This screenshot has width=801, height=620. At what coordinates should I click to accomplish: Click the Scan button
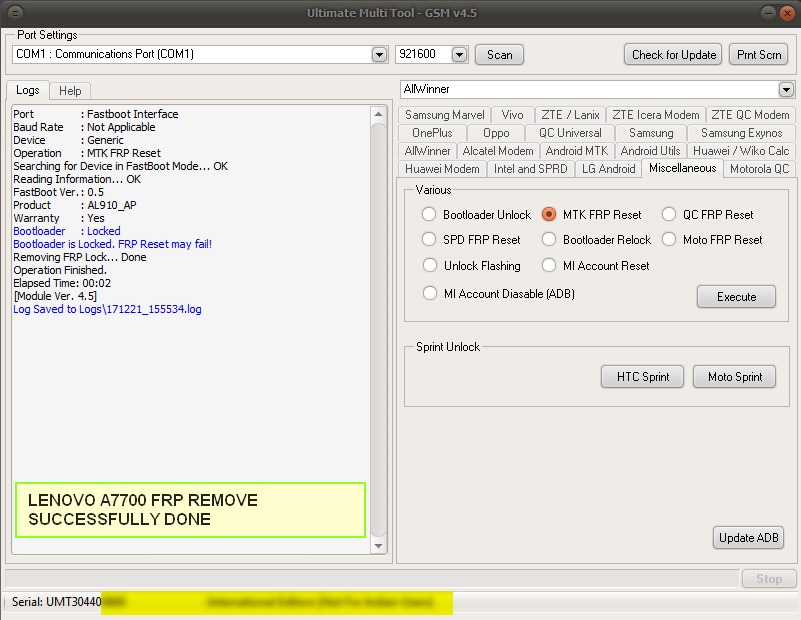coord(499,54)
